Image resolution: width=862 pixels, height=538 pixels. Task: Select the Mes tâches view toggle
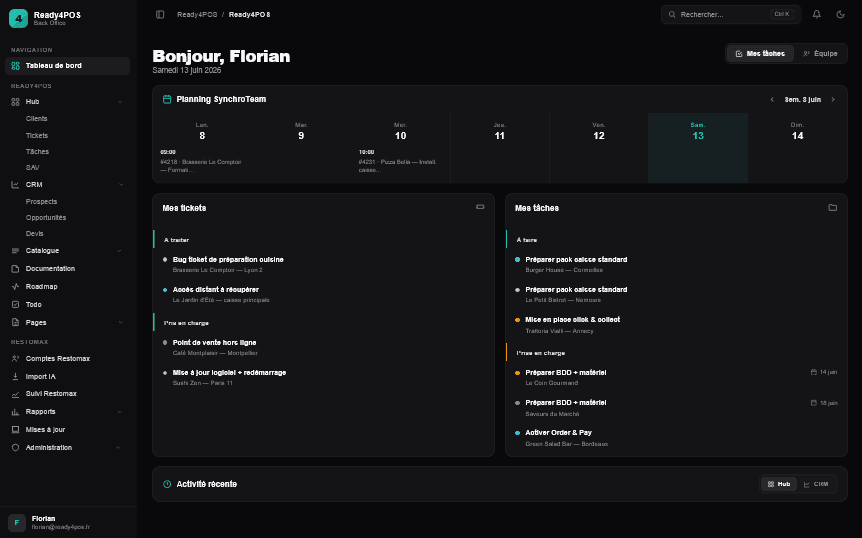click(x=760, y=53)
